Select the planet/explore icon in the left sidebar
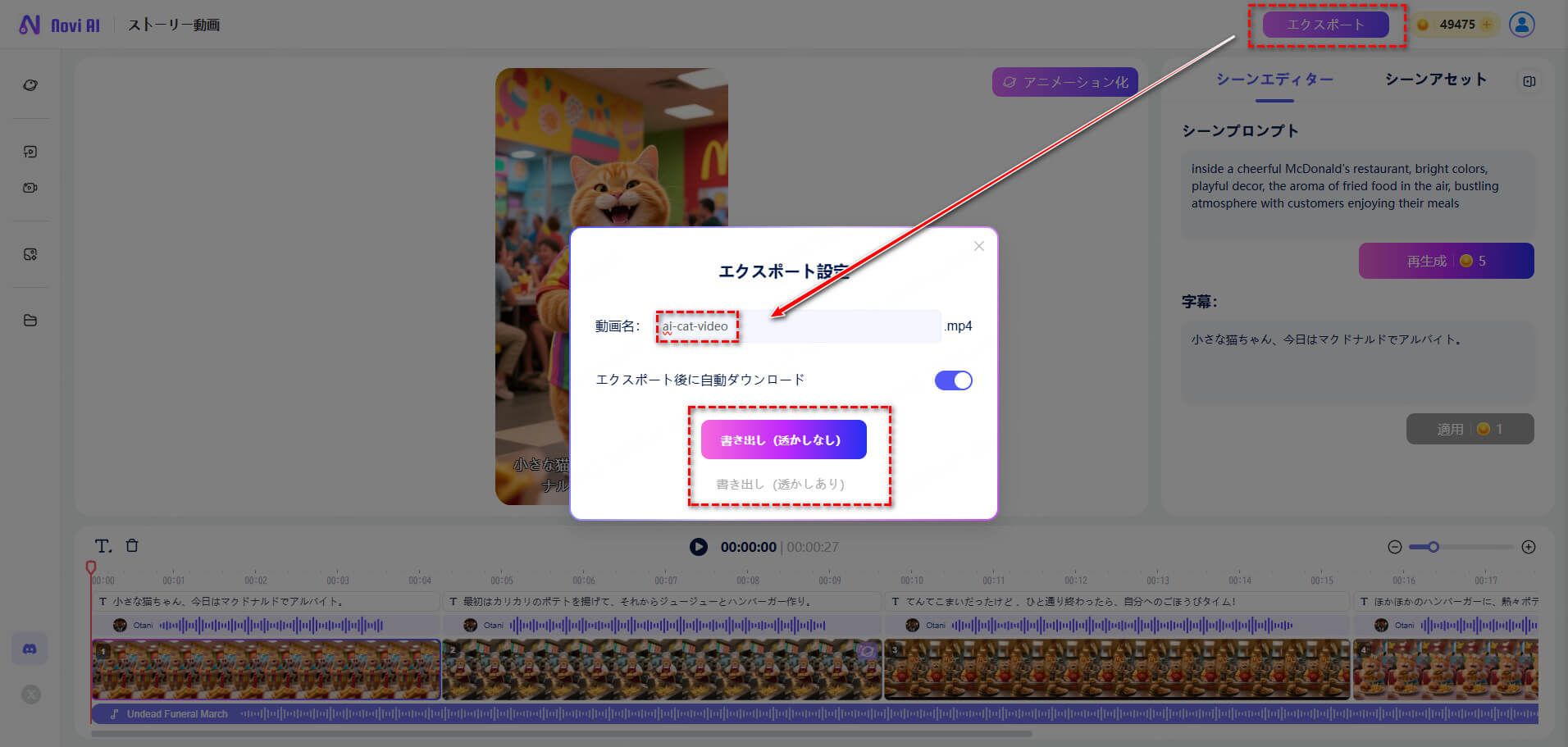 click(30, 84)
